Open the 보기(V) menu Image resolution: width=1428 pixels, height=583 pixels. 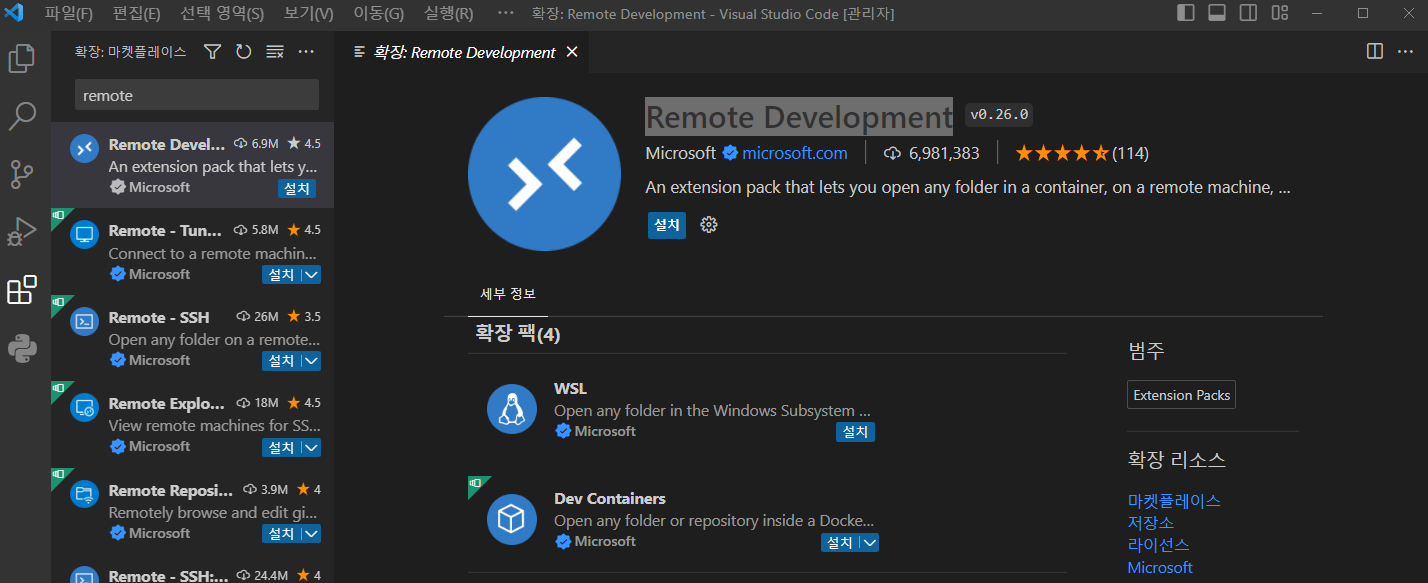point(309,14)
